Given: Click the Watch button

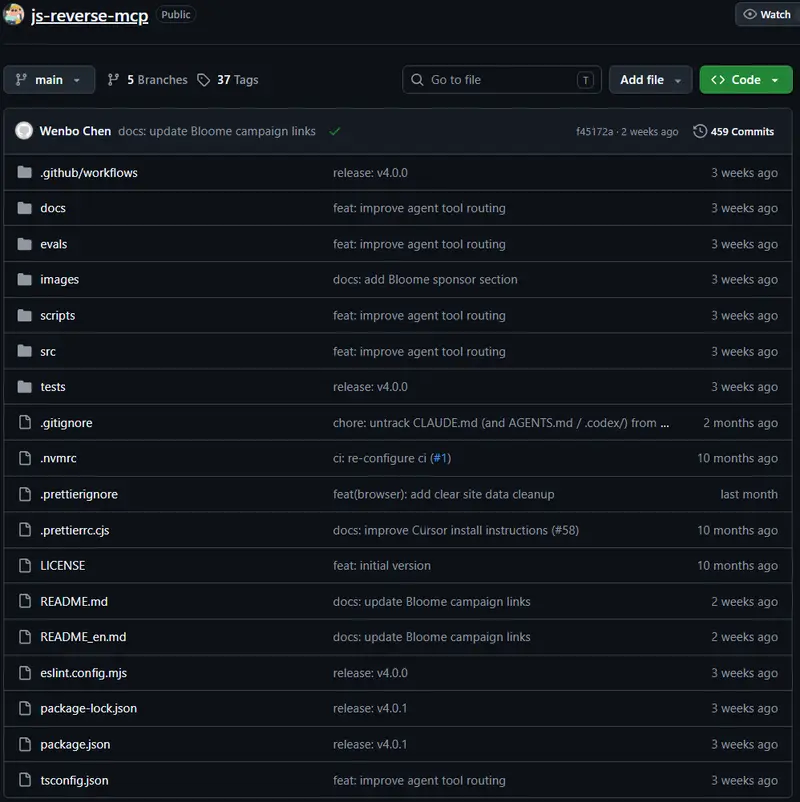Looking at the screenshot, I should [x=767, y=14].
